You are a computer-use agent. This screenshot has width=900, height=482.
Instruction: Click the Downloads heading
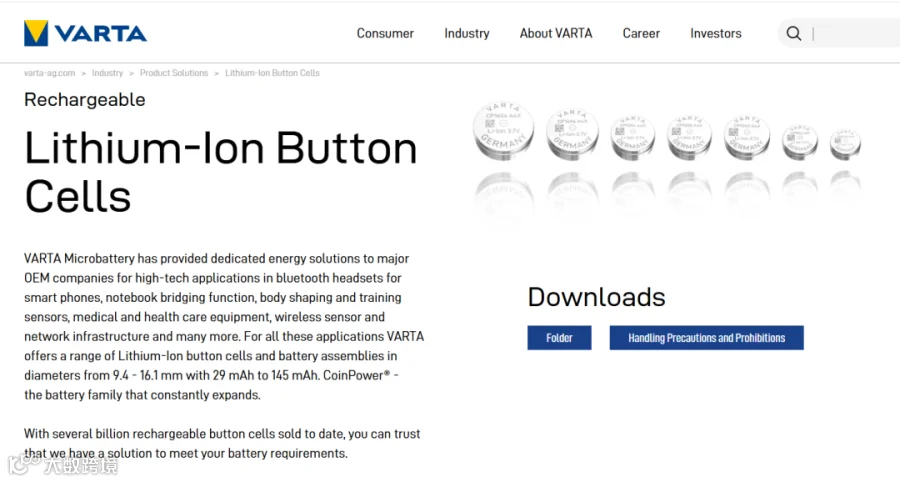tap(596, 297)
